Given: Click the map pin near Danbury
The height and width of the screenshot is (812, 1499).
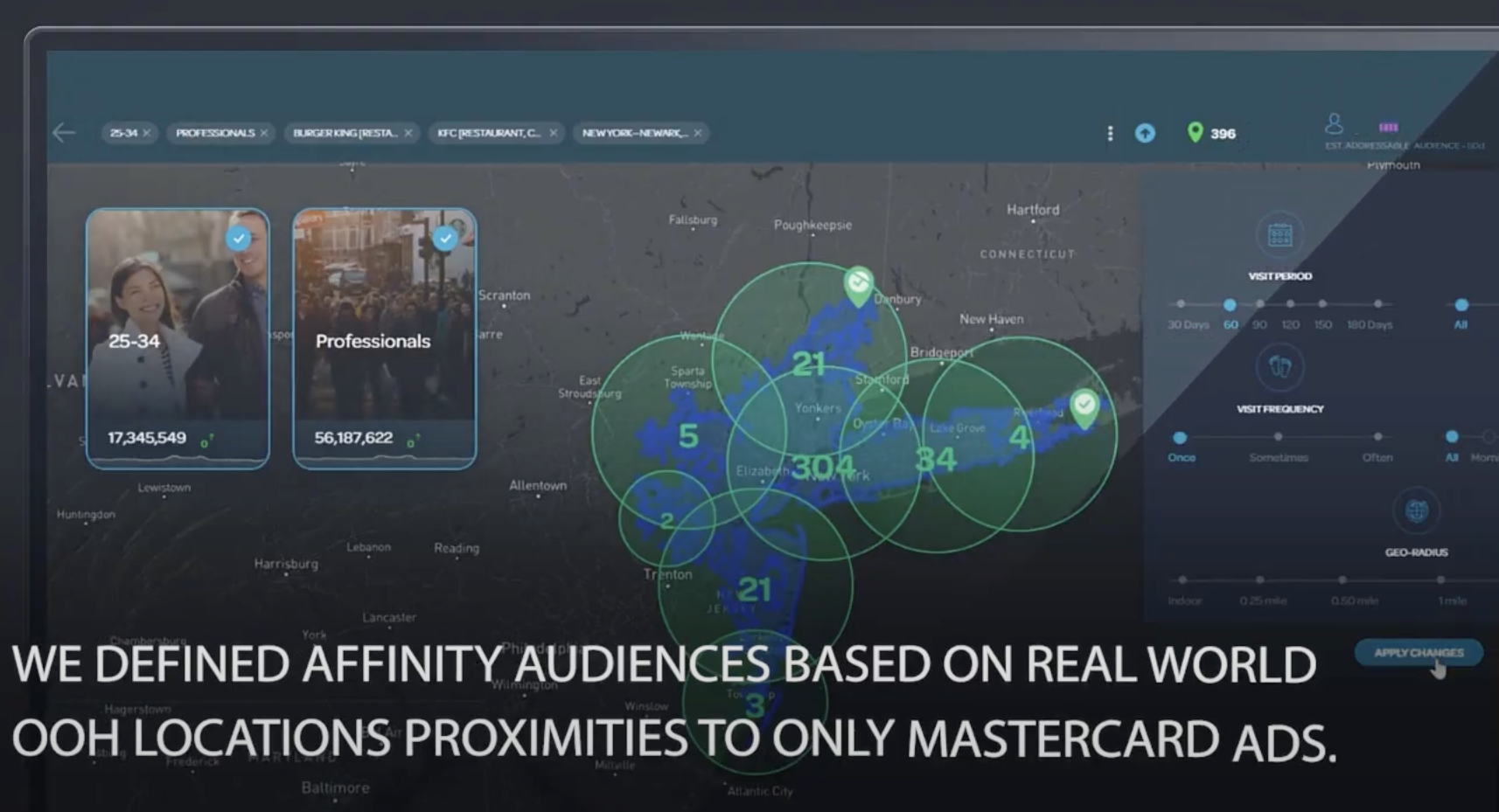Looking at the screenshot, I should click(x=859, y=284).
